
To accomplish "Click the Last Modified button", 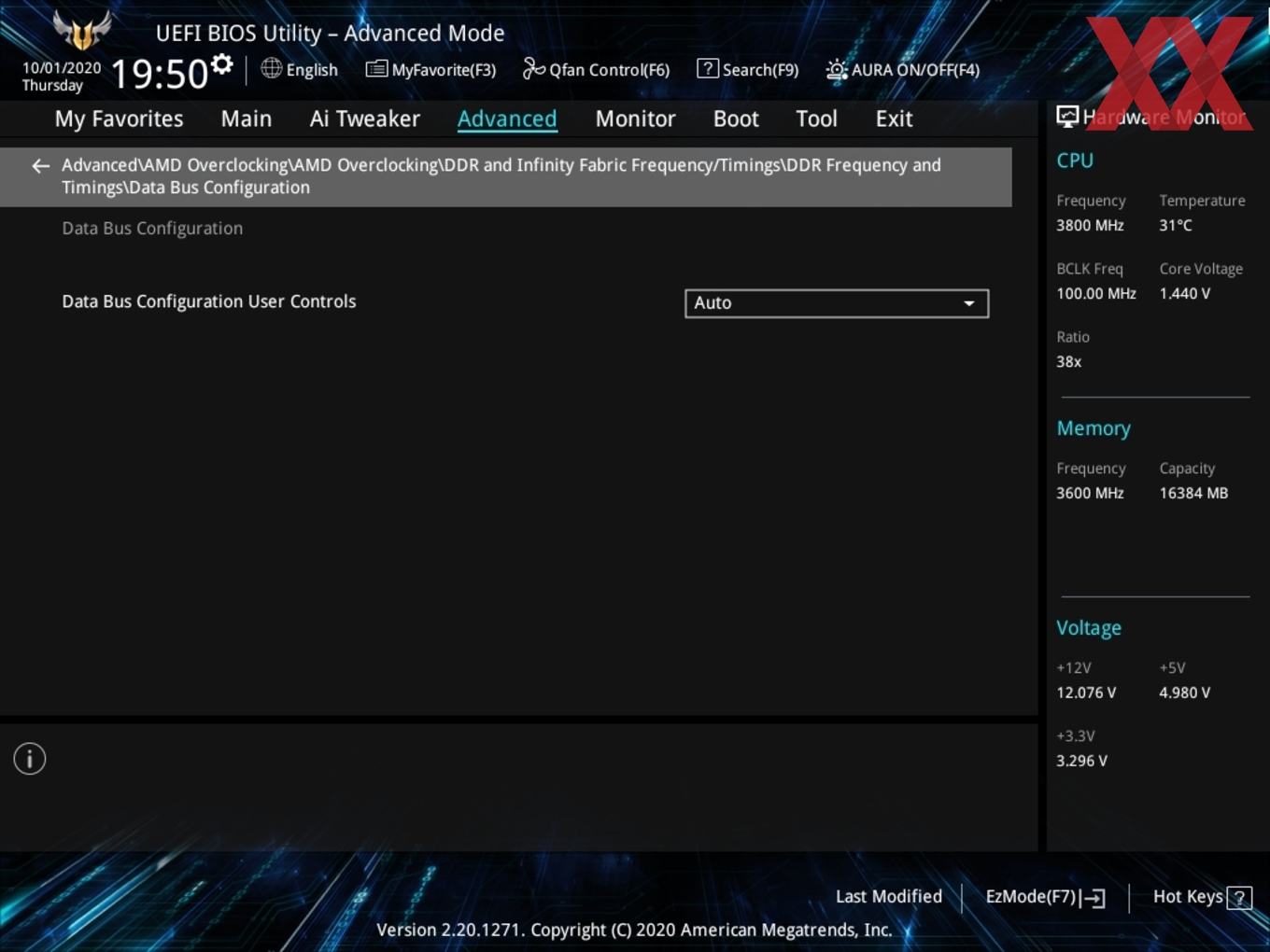I will 889,897.
